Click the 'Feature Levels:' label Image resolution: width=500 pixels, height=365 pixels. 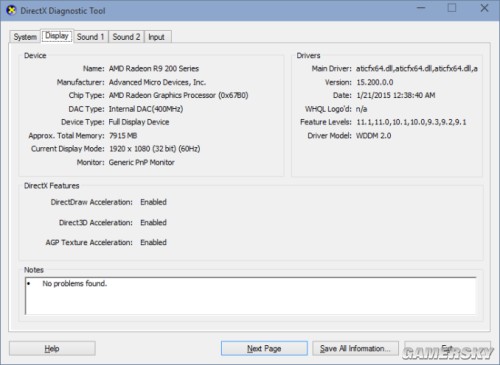(x=326, y=122)
